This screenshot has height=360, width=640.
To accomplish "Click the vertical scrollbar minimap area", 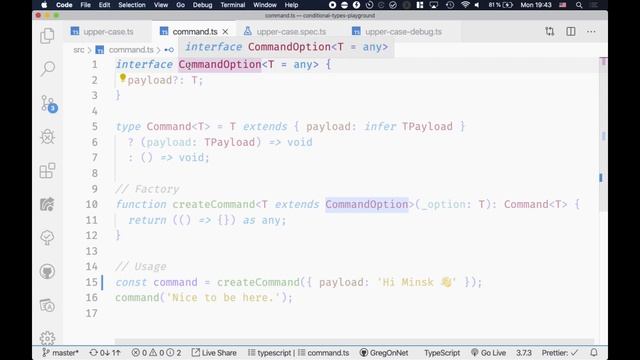I will 603,135.
